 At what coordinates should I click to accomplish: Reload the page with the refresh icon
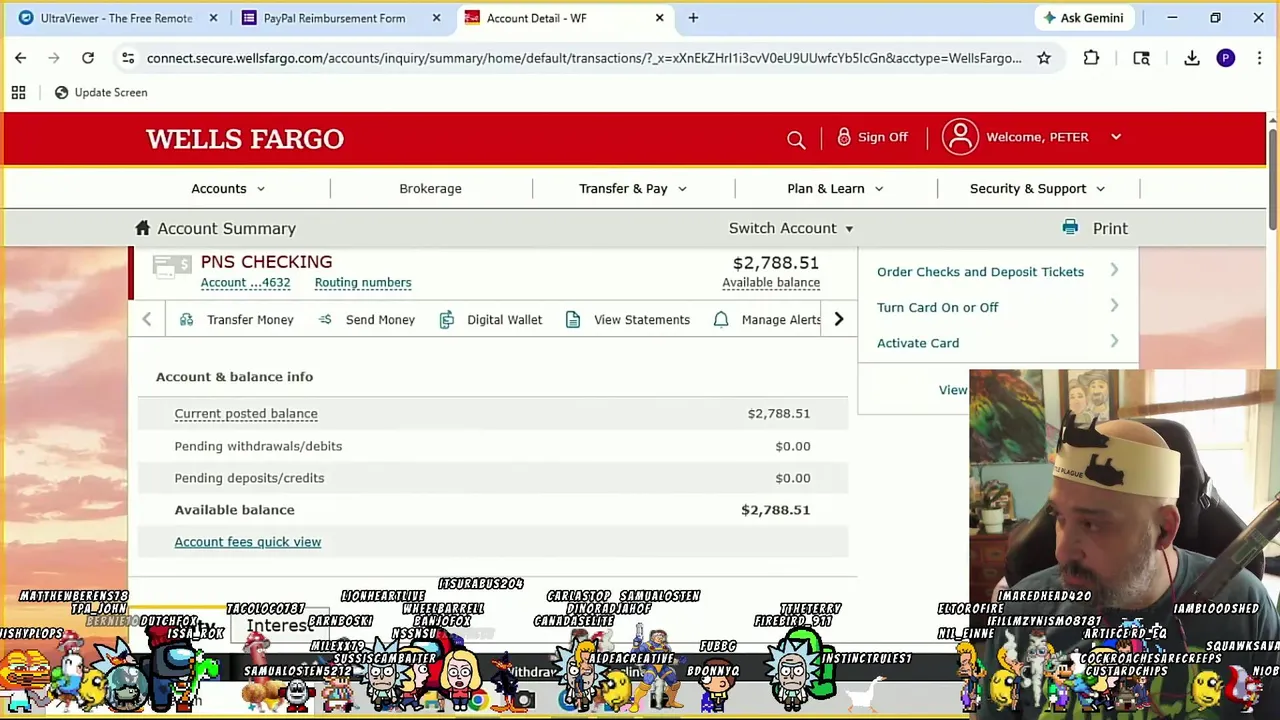(88, 58)
